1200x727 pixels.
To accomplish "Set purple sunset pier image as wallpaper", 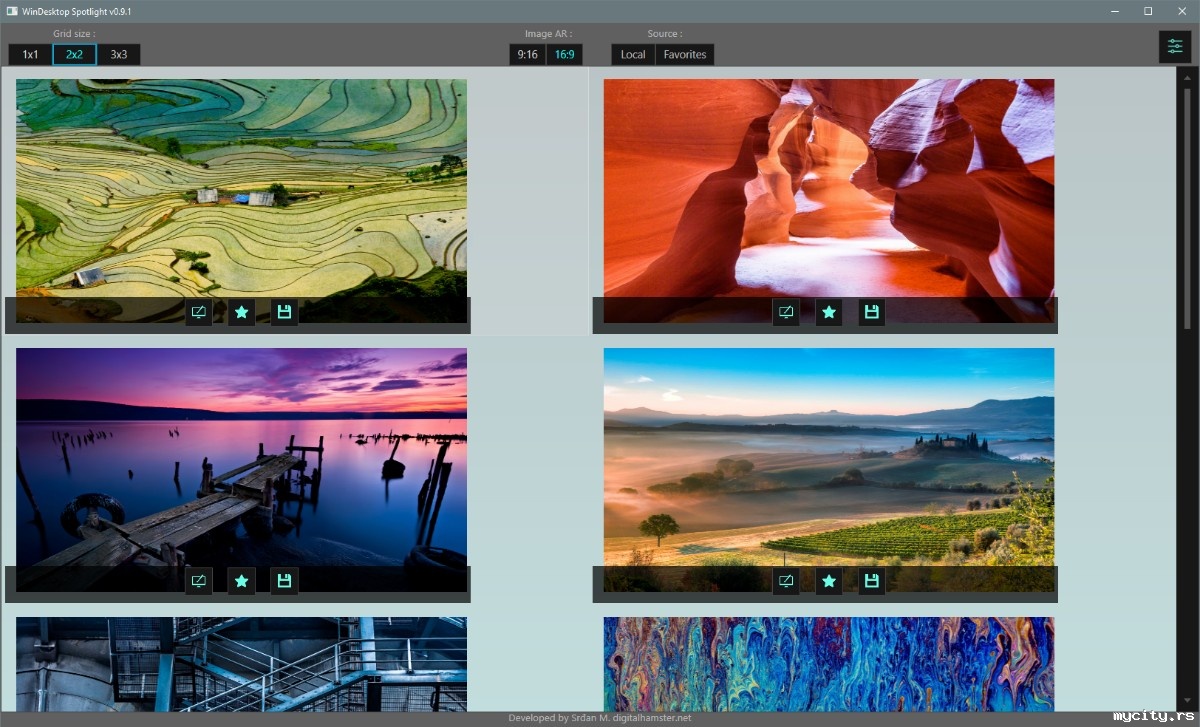I will 199,581.
